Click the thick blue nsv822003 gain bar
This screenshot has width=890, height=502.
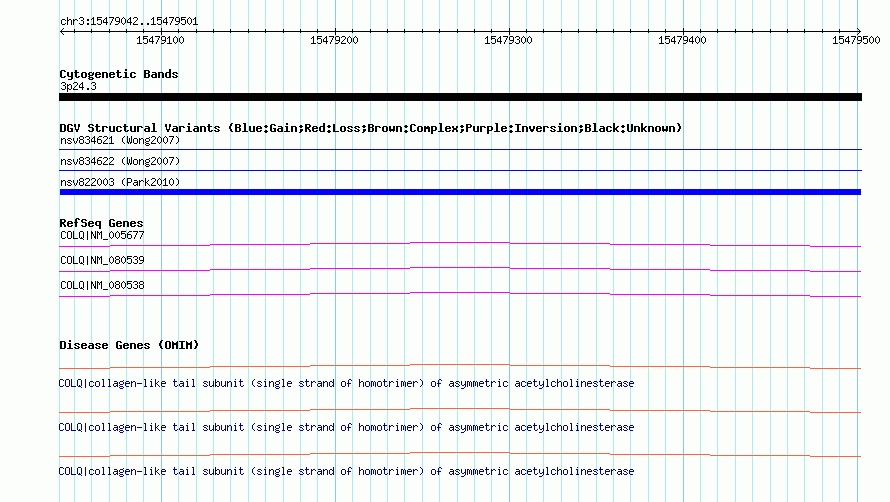(460, 192)
